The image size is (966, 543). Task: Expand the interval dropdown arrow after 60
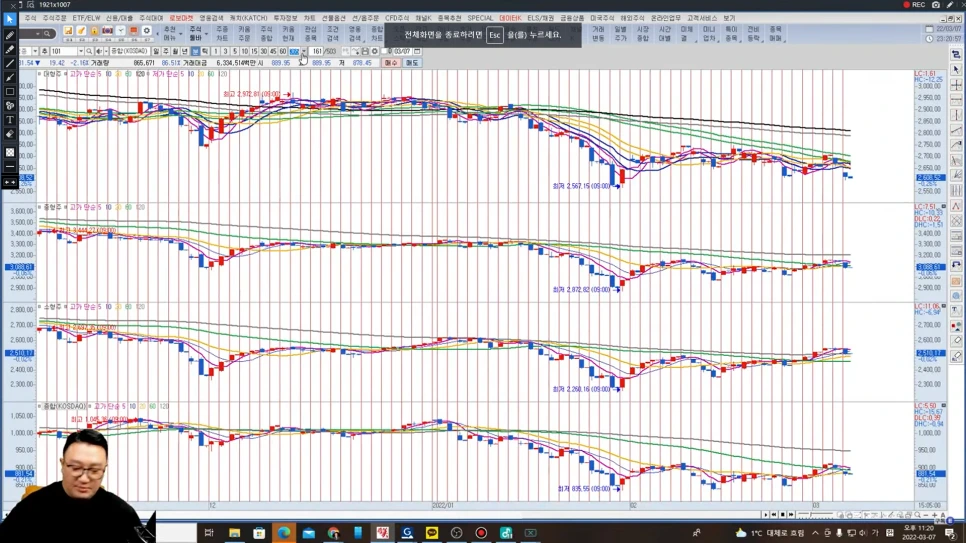click(x=304, y=51)
